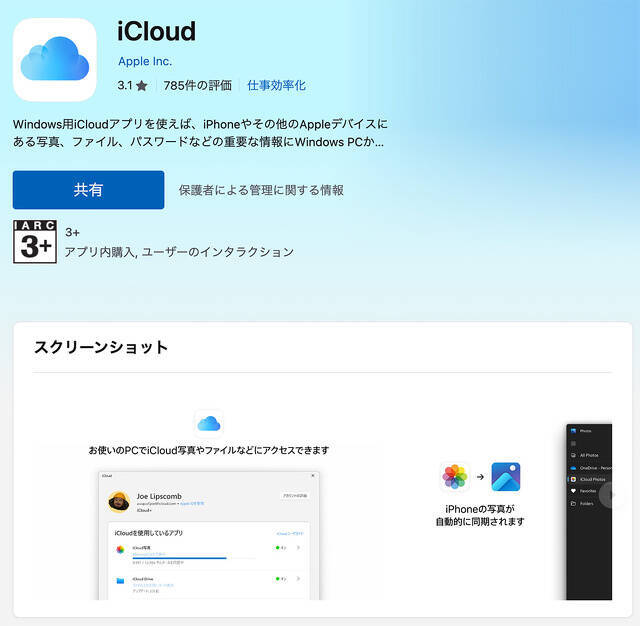Click the IARC 3+ rating badge
The height and width of the screenshot is (626, 640).
pyautogui.click(x=35, y=242)
